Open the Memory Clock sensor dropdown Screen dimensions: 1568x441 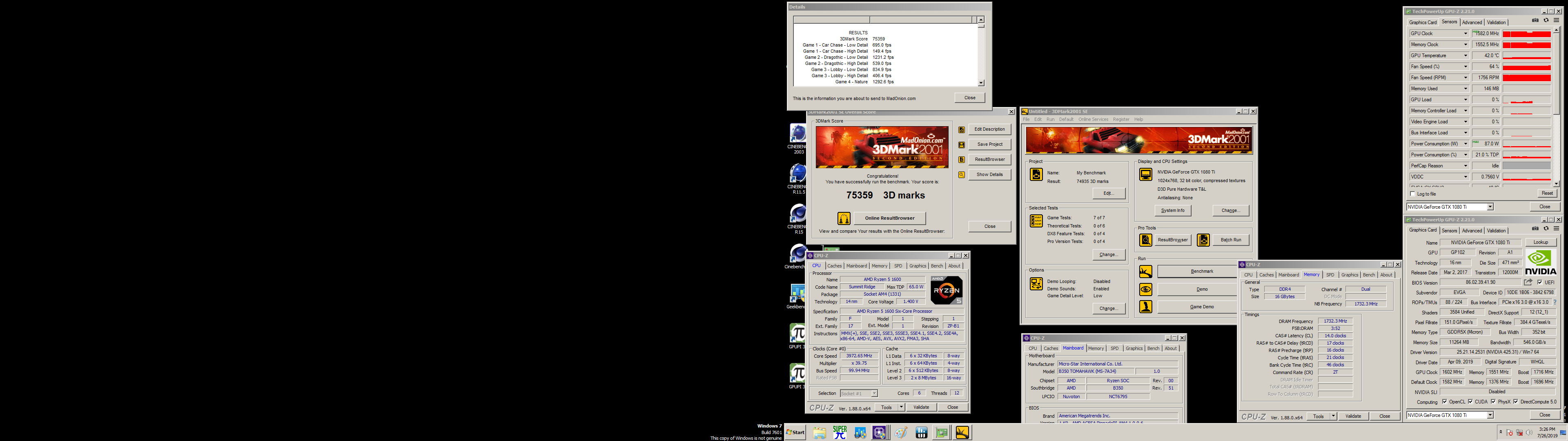pos(1465,45)
